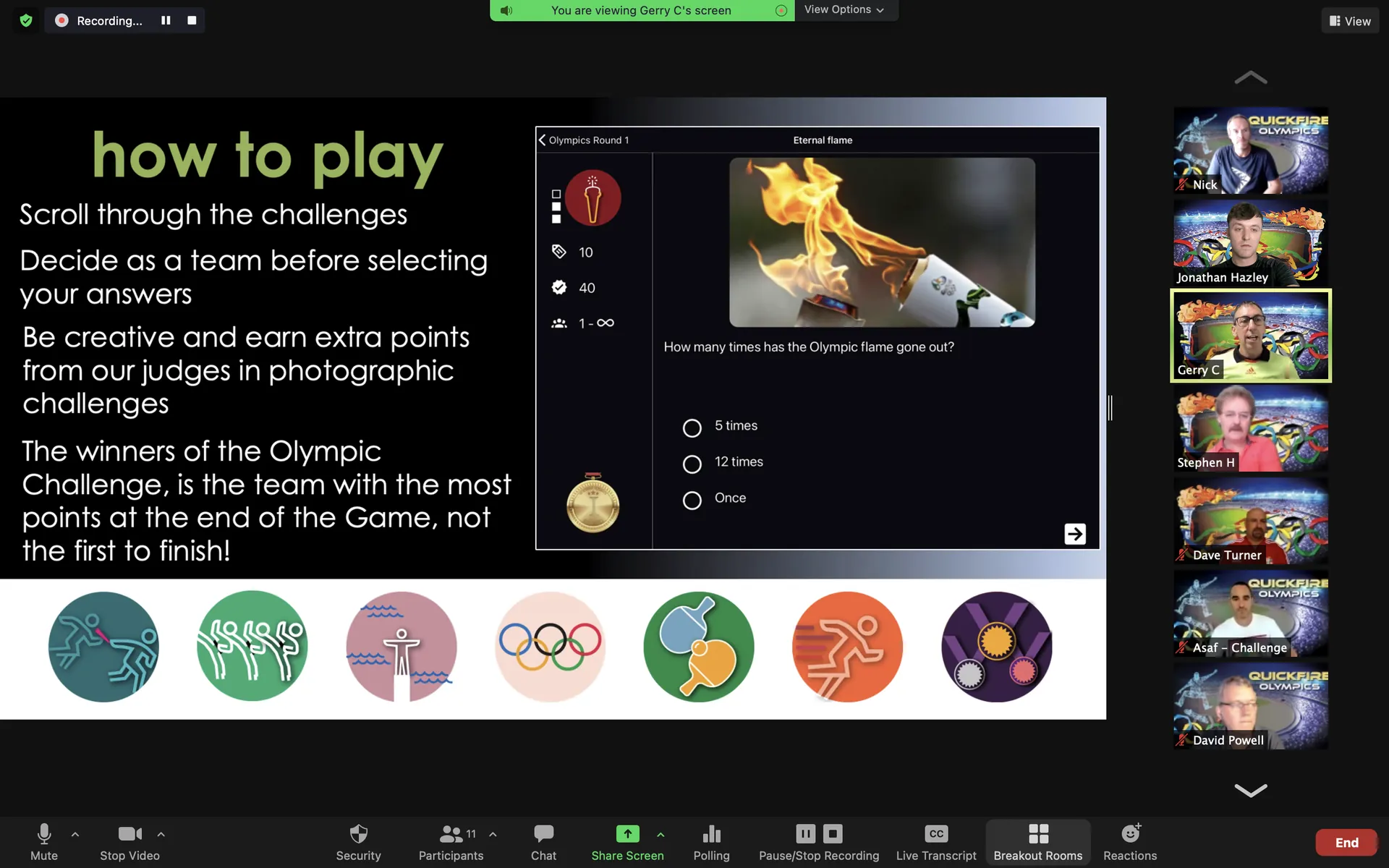This screenshot has height=868, width=1389.
Task: Mute the microphone in Zoom toolbar
Action: point(44,843)
